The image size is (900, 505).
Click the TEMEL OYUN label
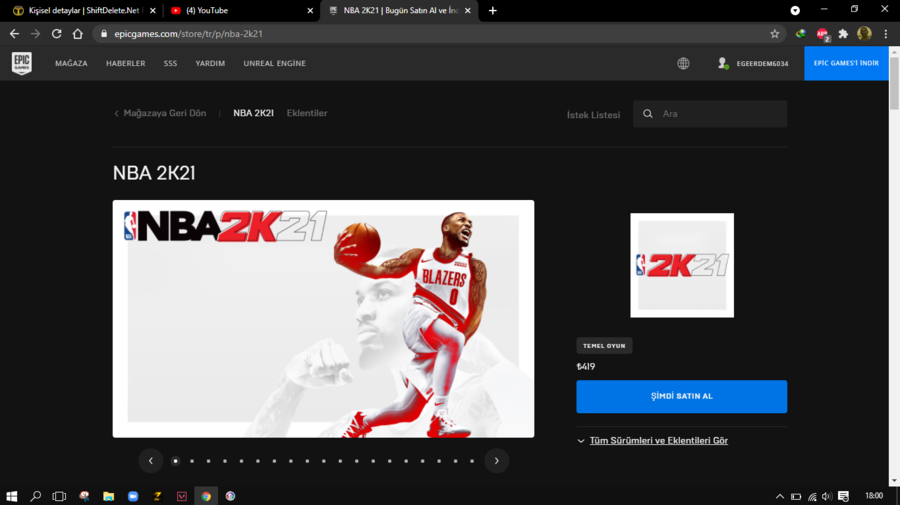[604, 345]
